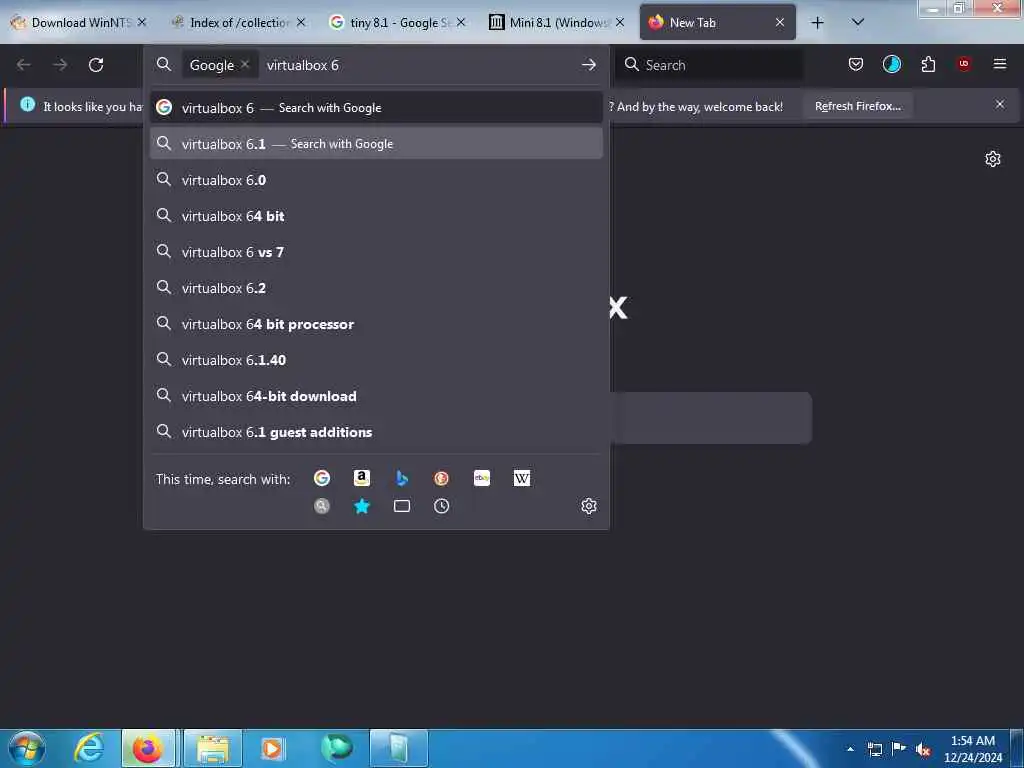Image resolution: width=1024 pixels, height=768 pixels.
Task: Reload the page with the refresh icon
Action: [96, 65]
